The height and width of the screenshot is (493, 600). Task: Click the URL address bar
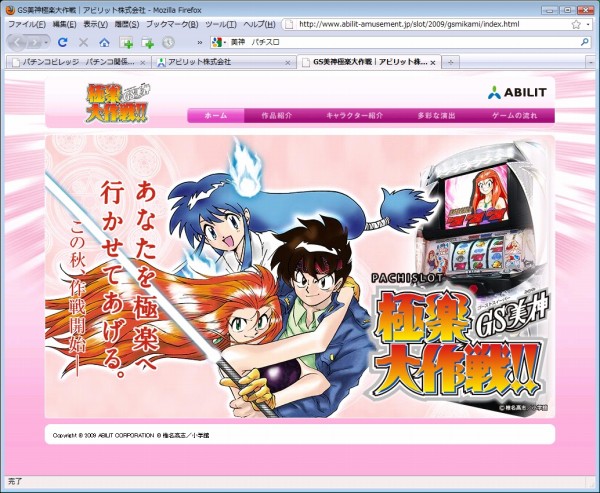[x=432, y=24]
